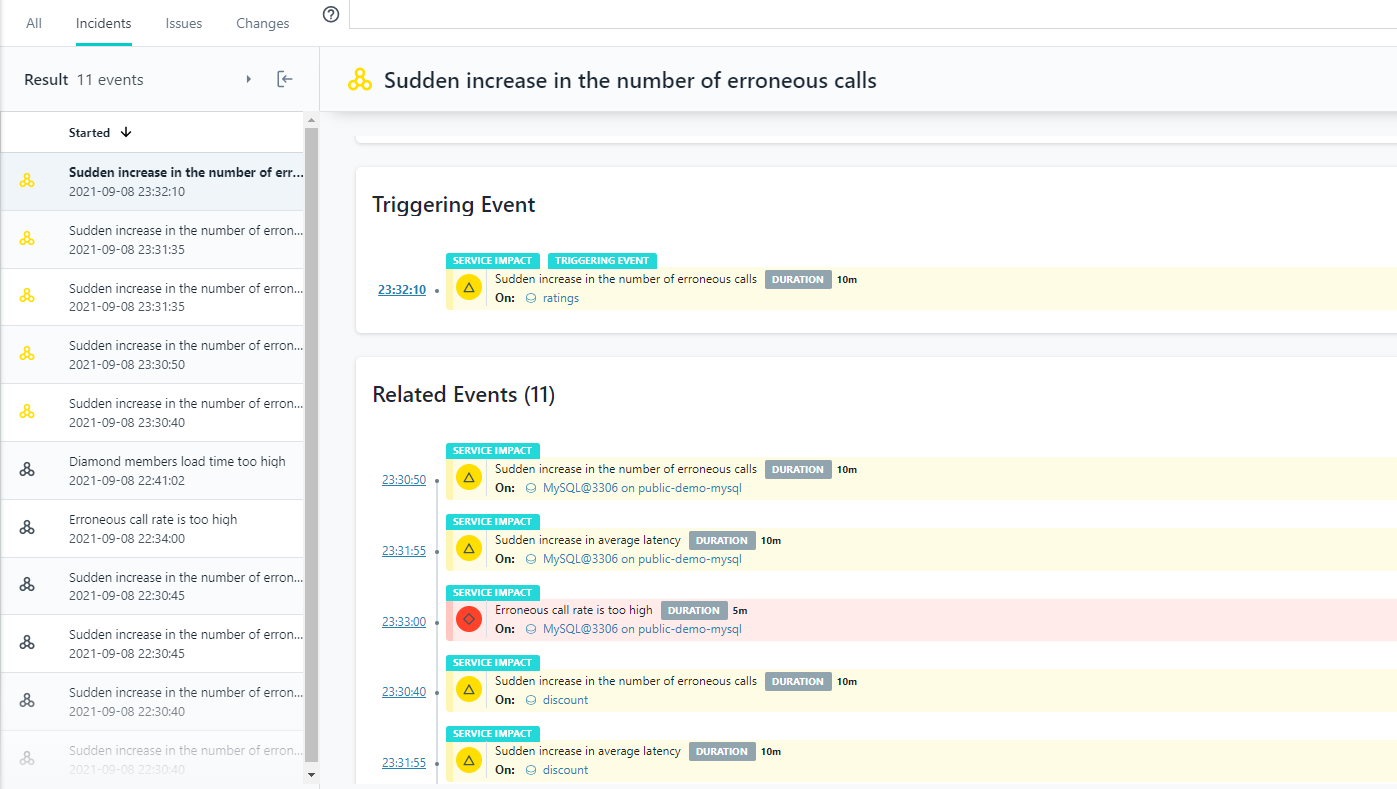Open the 23:32:10 triggering event timestamp
This screenshot has width=1397, height=789.
click(x=401, y=290)
